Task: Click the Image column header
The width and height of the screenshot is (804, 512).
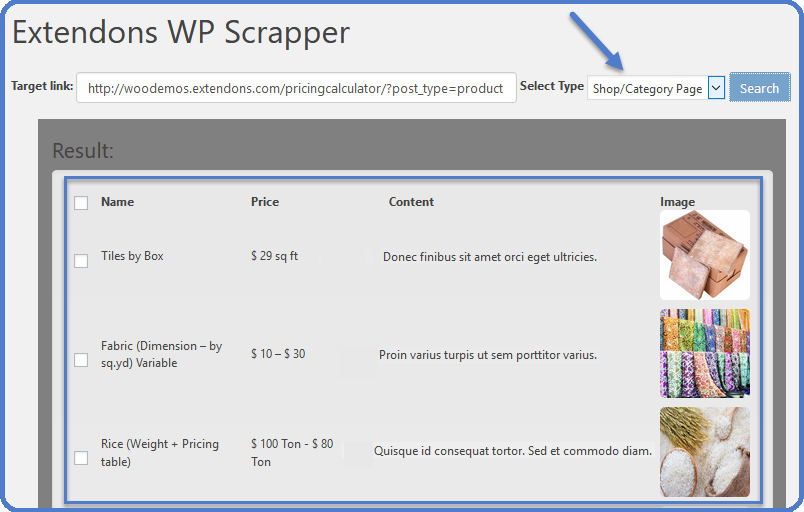Action: 677,202
